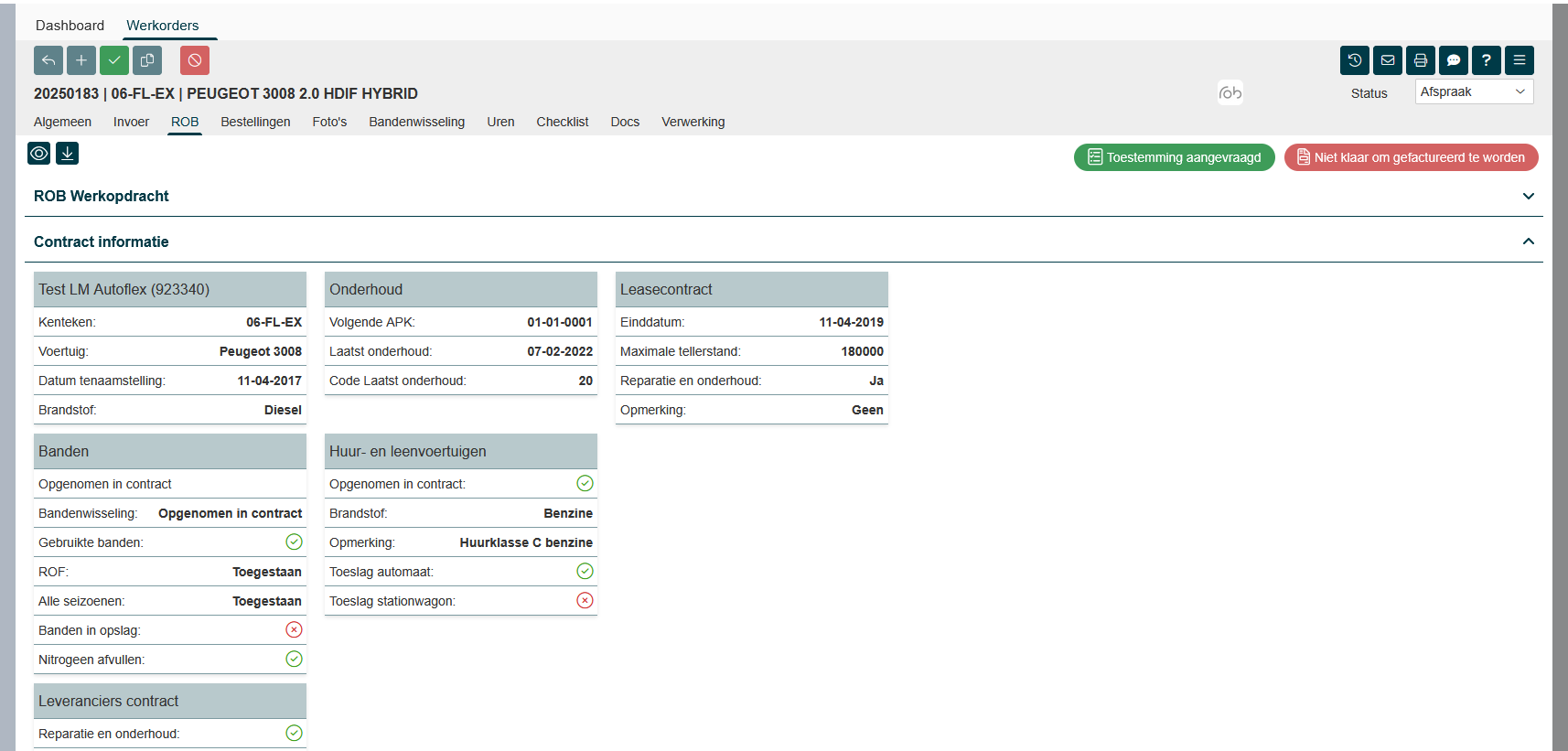1568x751 pixels.
Task: Click the green checkmark save icon
Action: [114, 60]
